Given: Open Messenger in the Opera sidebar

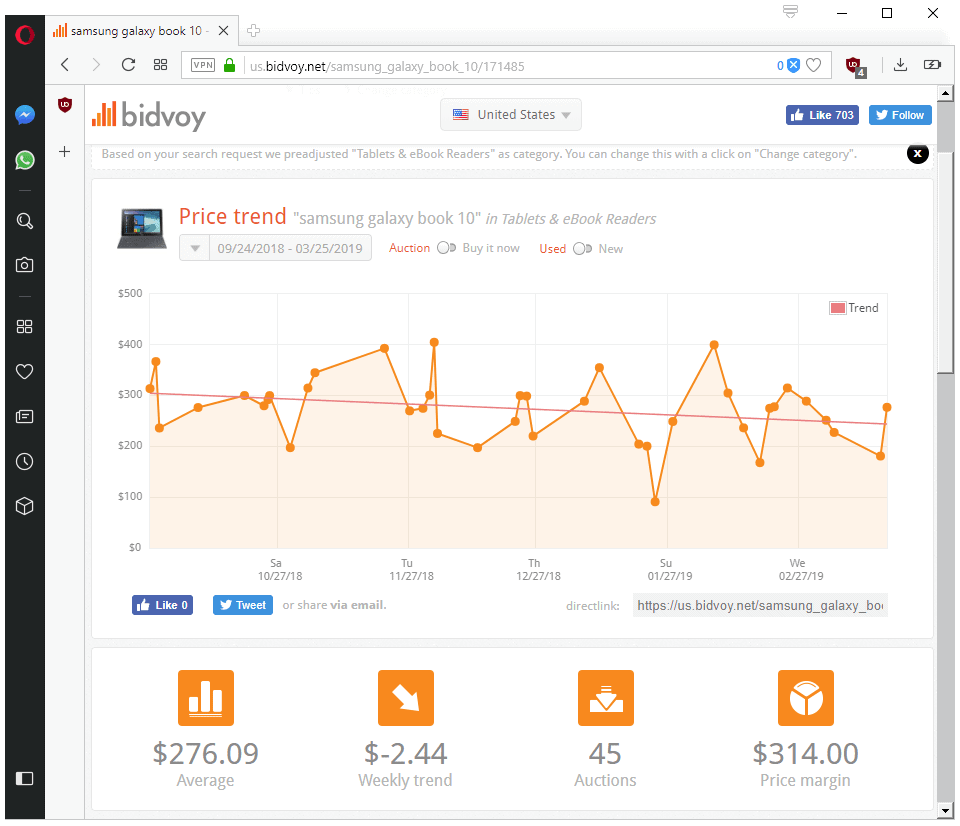Looking at the screenshot, I should coord(25,115).
